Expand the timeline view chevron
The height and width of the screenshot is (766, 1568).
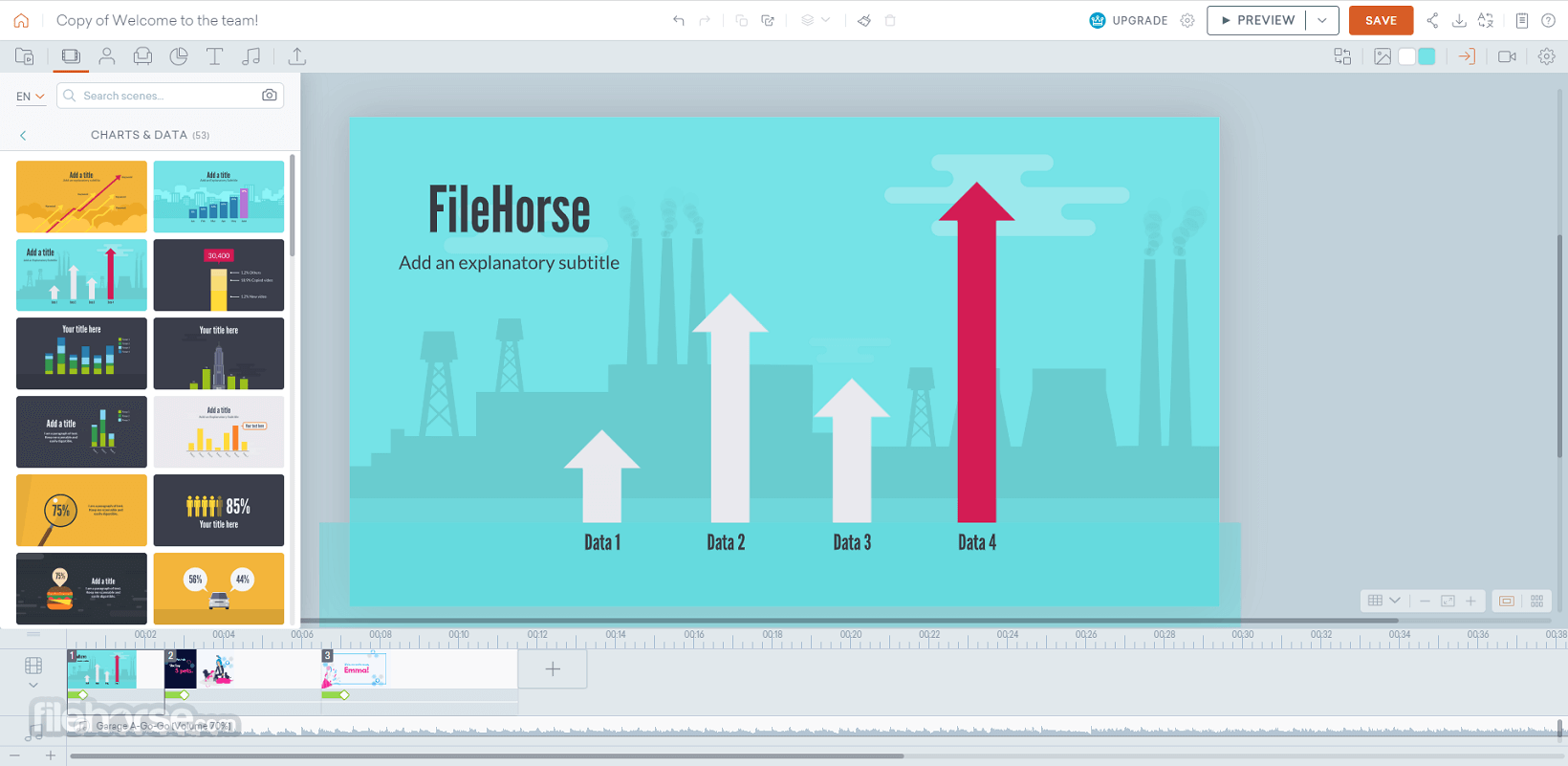33,685
